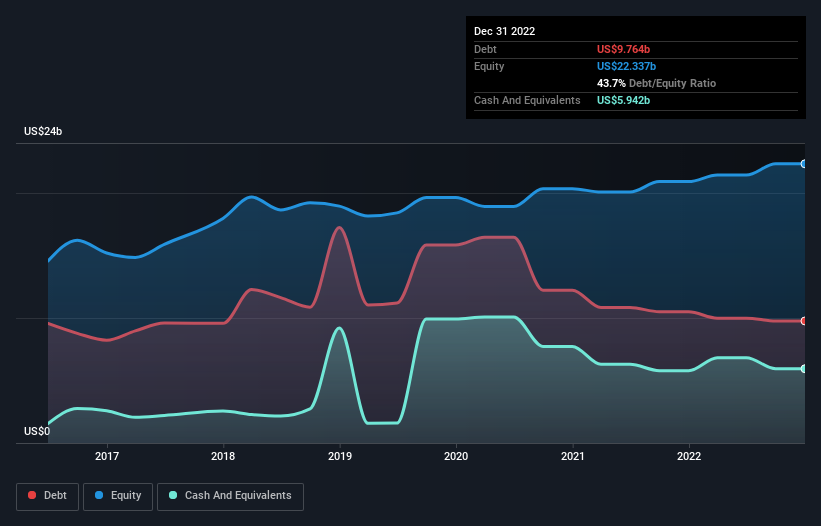Click the 2021 x-axis label

(573, 456)
